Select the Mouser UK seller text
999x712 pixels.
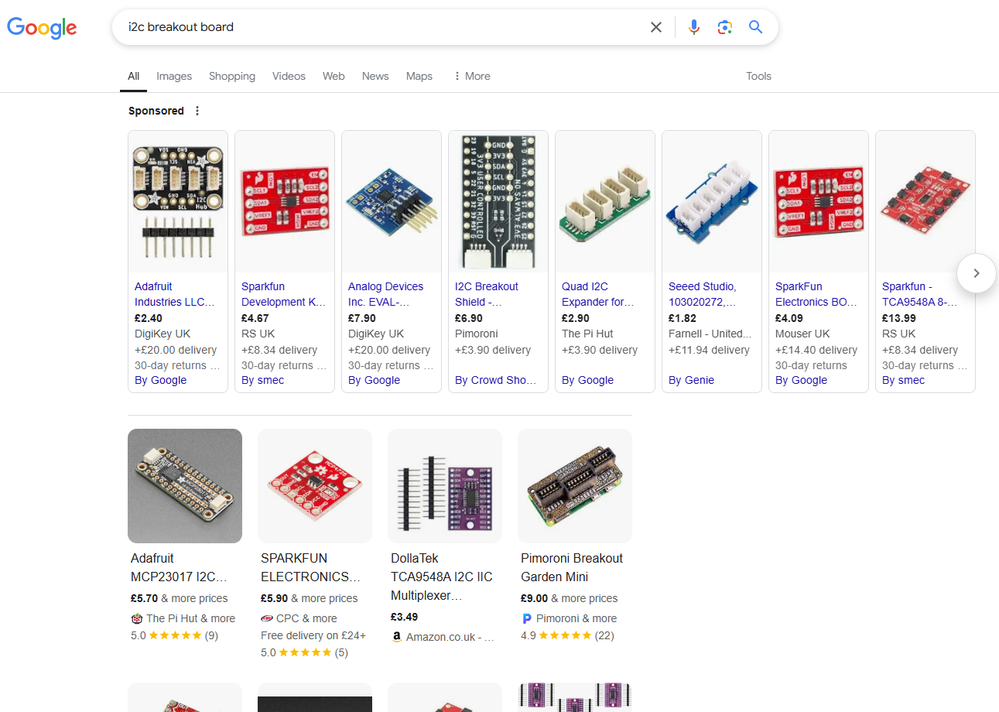click(x=802, y=334)
